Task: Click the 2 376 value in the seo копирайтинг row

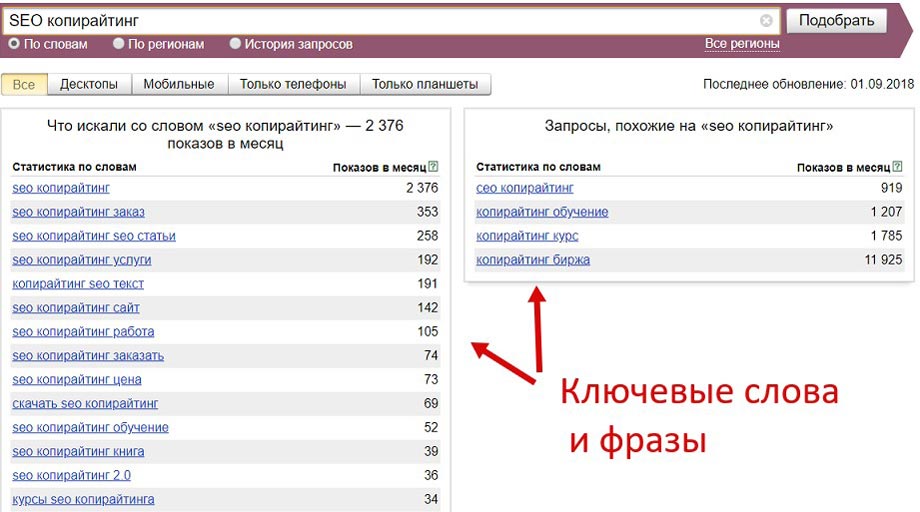Action: (422, 188)
